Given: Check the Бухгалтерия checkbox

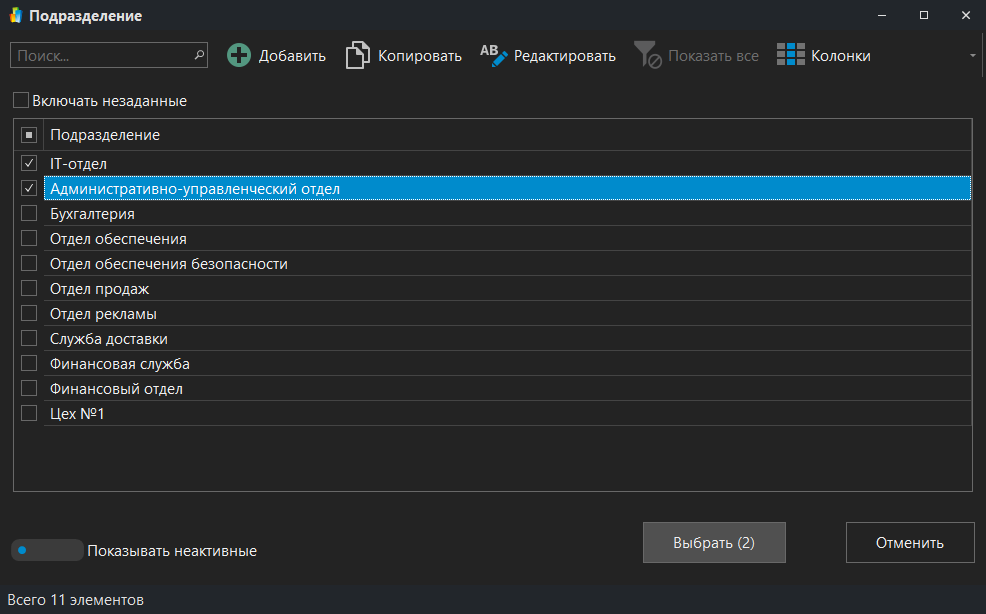Looking at the screenshot, I should (29, 214).
